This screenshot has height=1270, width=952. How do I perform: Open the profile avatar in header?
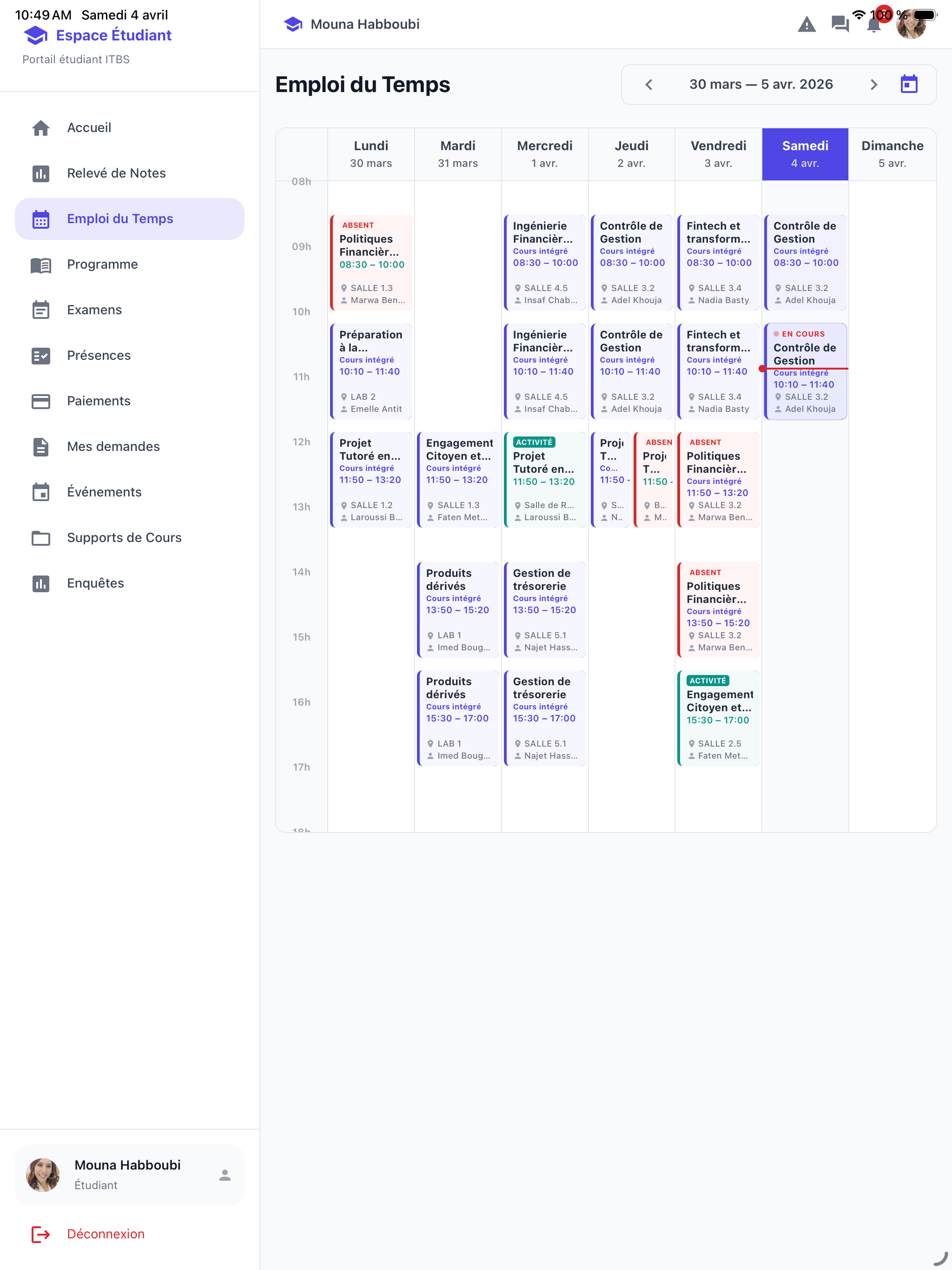click(x=911, y=24)
